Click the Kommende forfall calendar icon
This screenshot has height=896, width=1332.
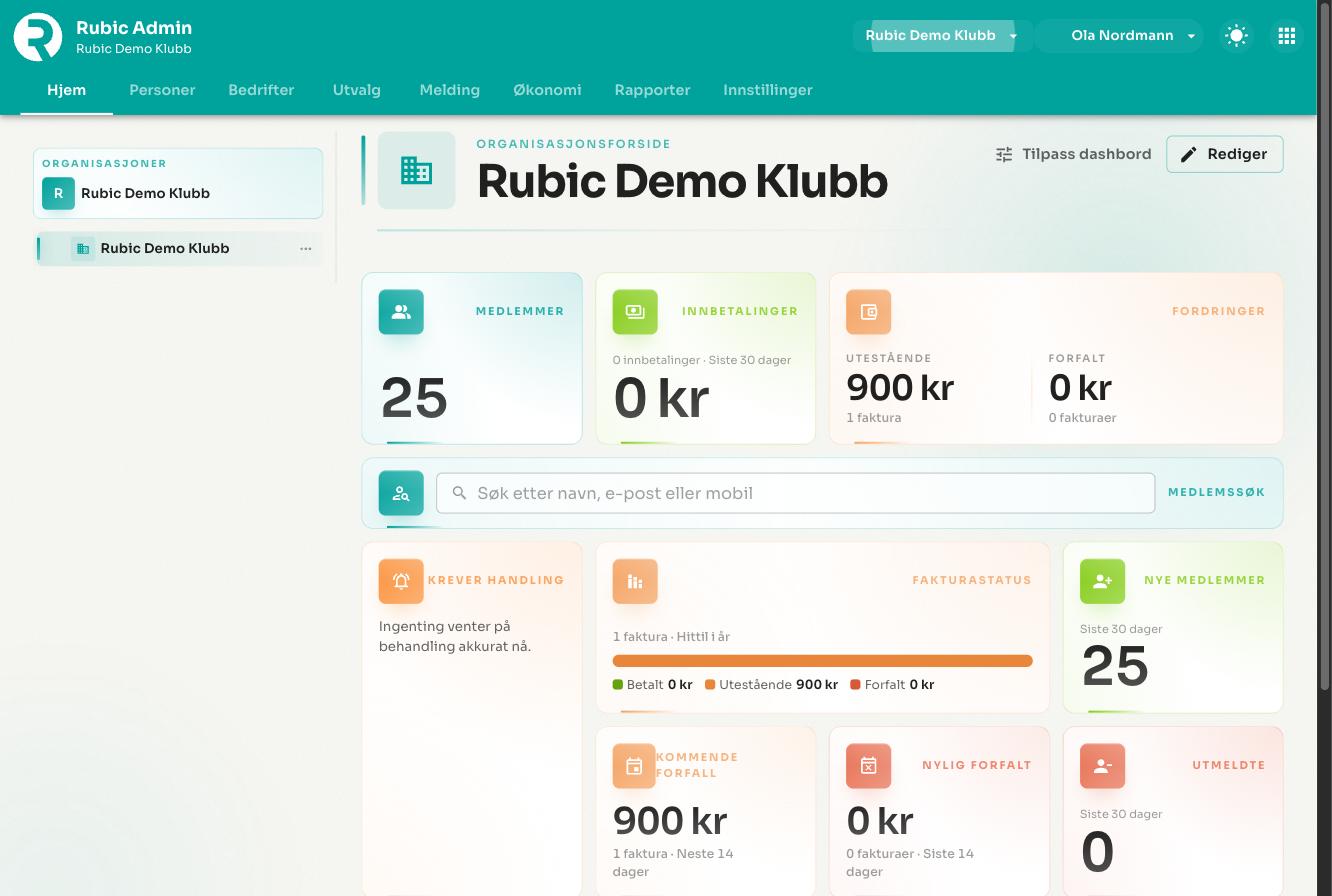point(635,766)
